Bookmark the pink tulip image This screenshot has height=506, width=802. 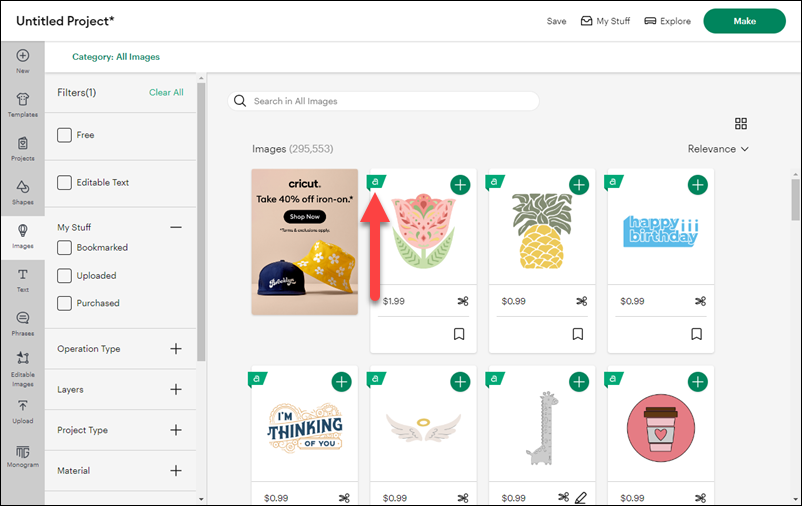[x=459, y=334]
